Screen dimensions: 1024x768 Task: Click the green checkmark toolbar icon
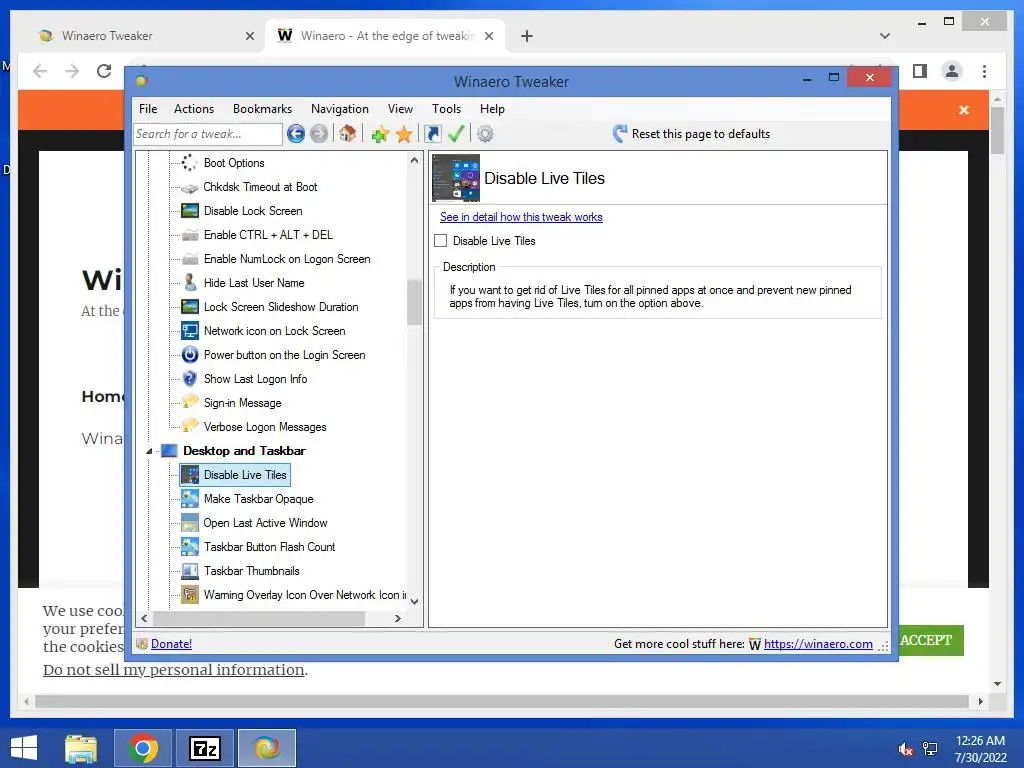click(456, 134)
